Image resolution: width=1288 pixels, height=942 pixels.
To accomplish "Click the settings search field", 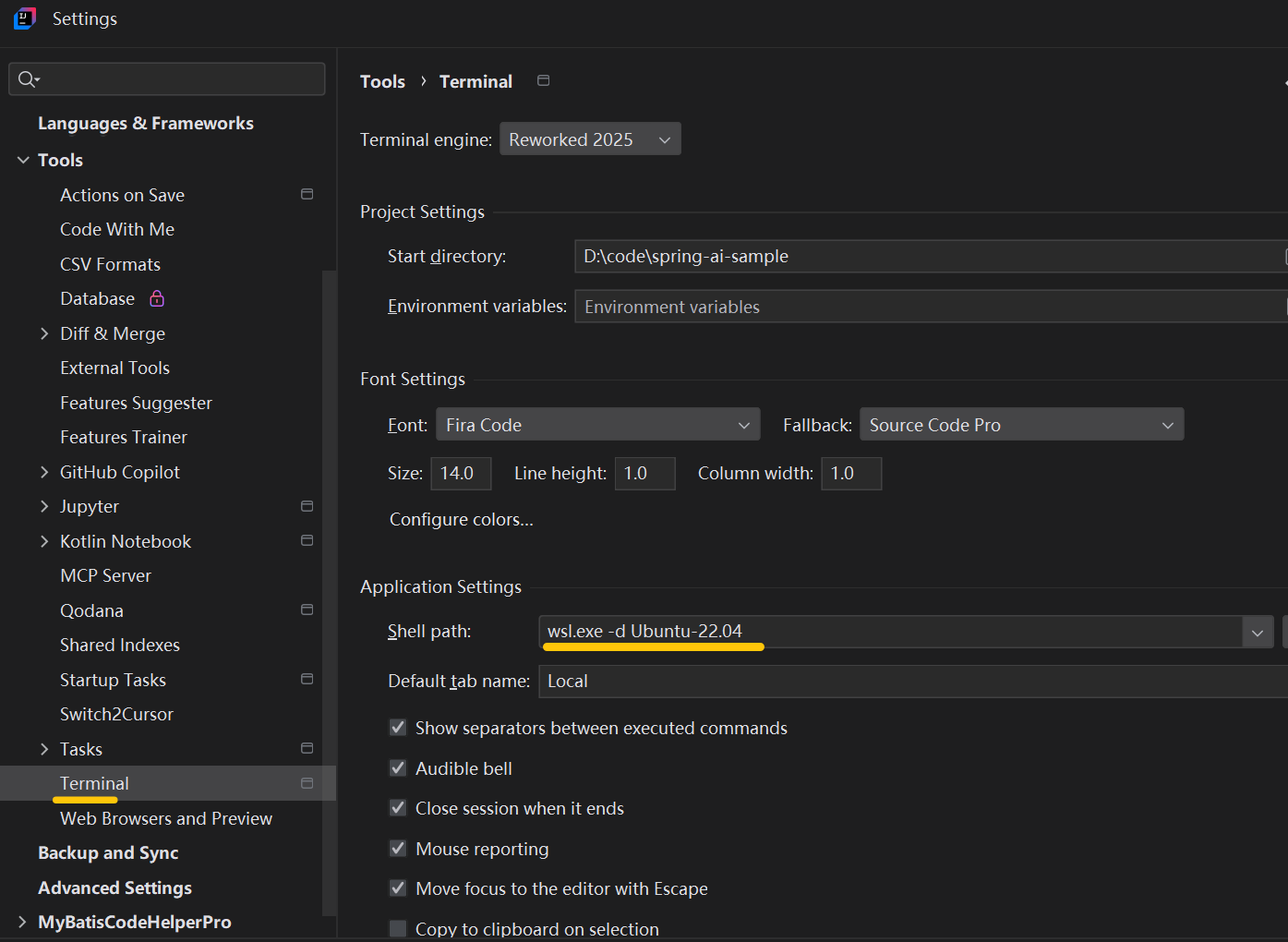I will tap(167, 79).
